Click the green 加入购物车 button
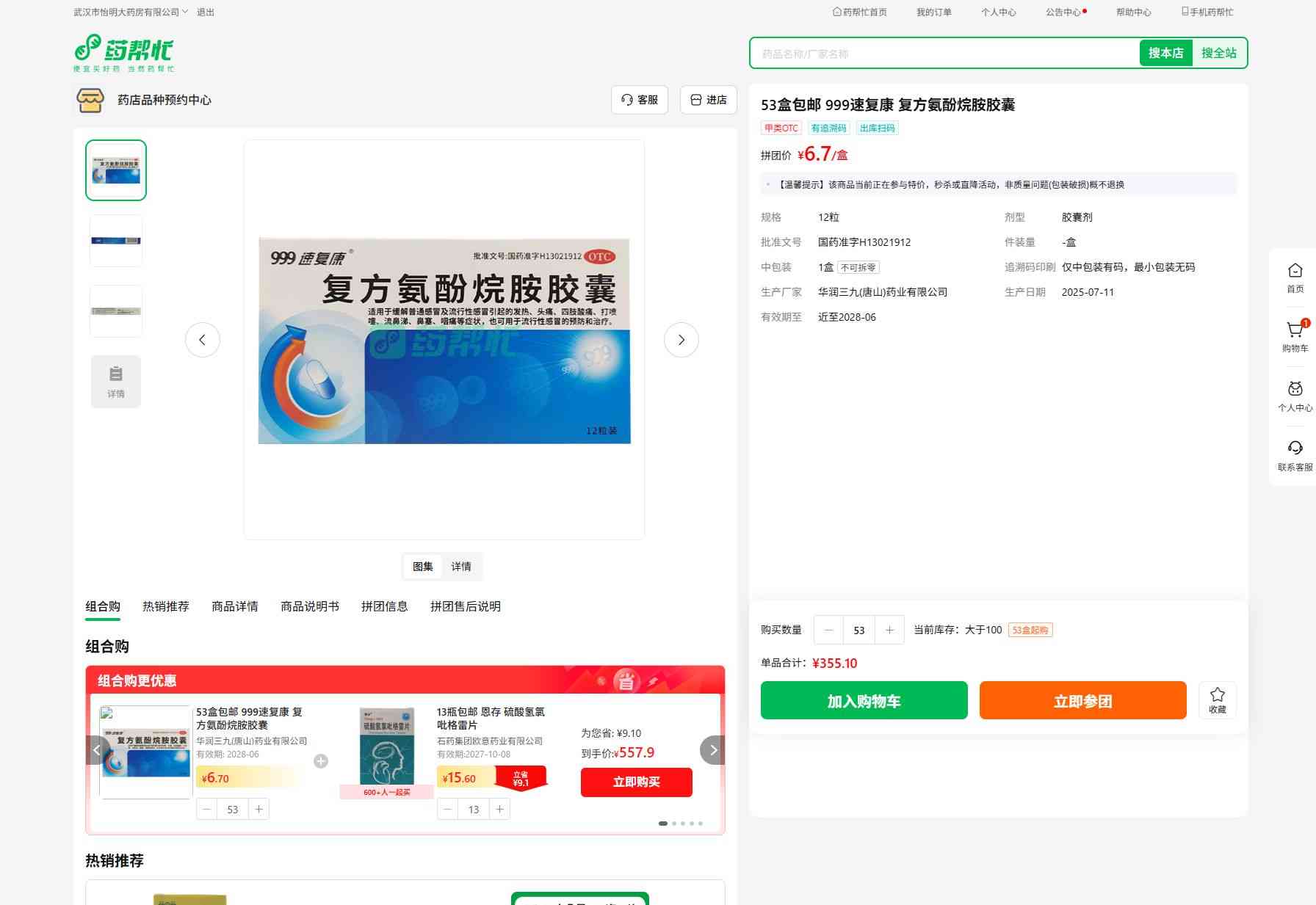 point(864,701)
